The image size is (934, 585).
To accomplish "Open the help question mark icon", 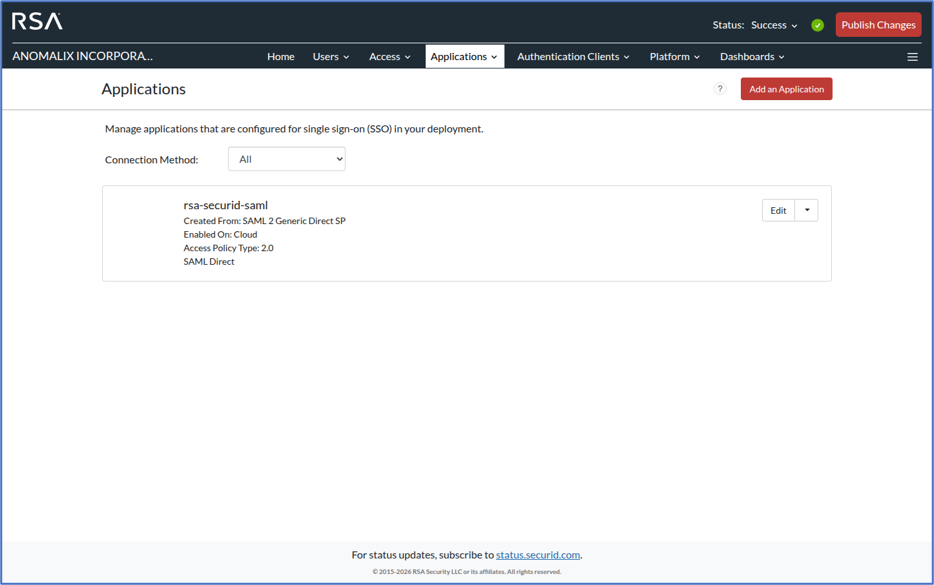I will [720, 89].
